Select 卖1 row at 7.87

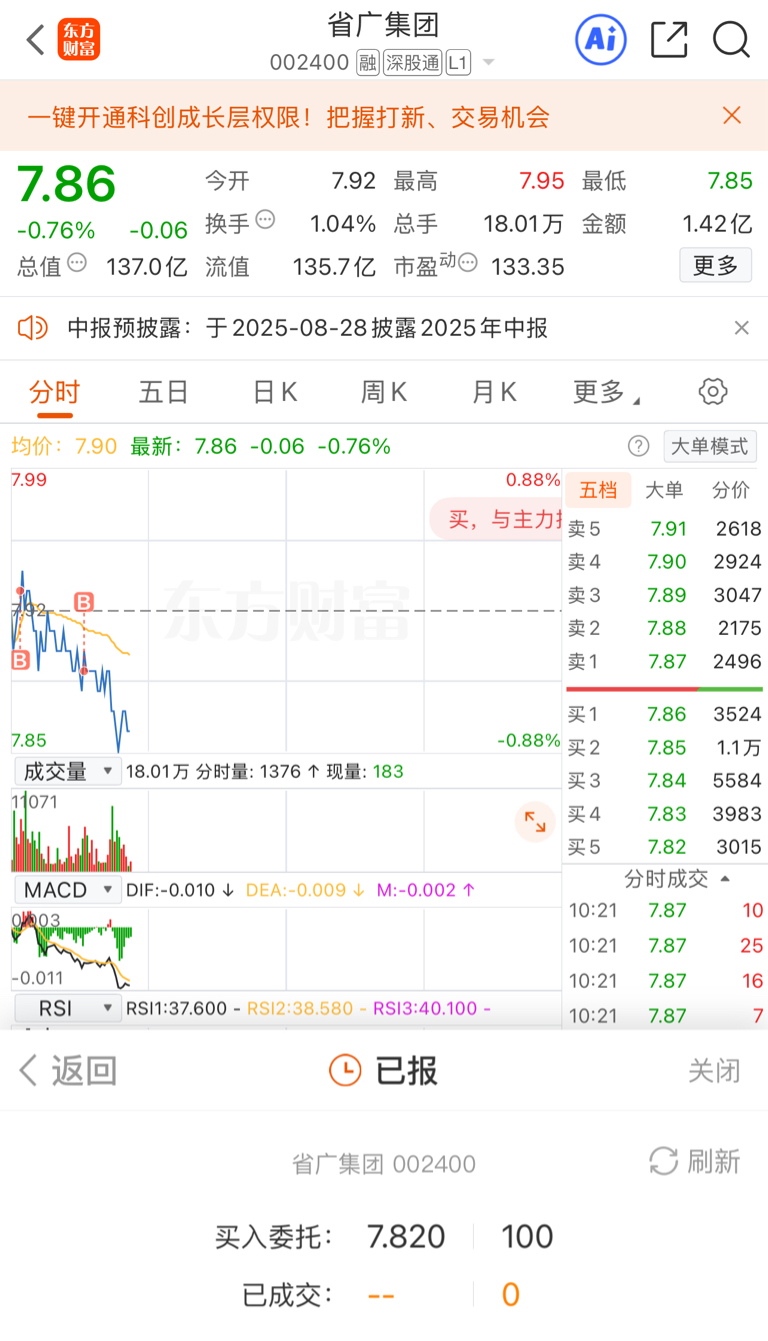pyautogui.click(x=664, y=661)
